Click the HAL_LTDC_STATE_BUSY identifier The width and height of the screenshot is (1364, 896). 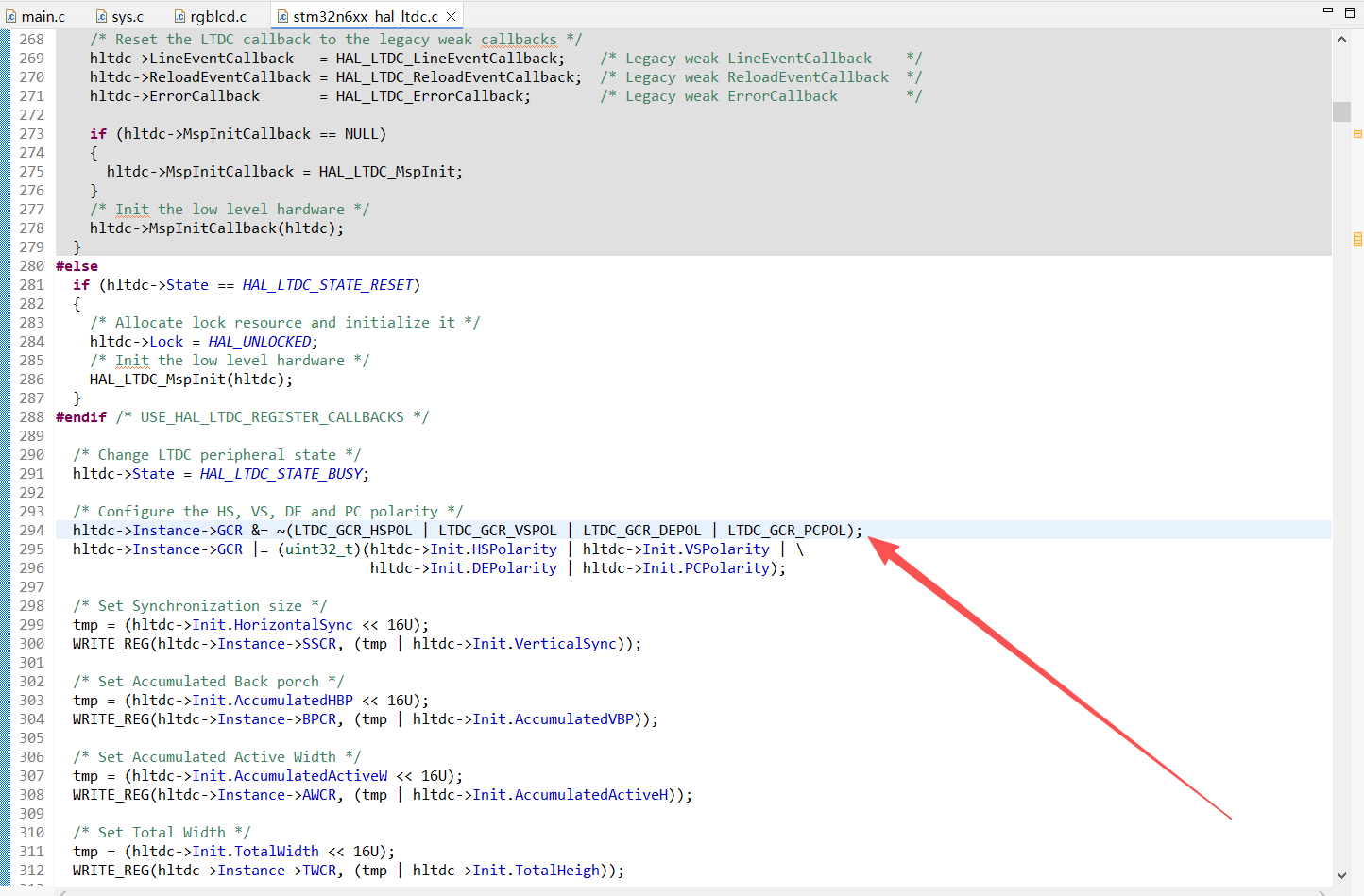click(x=281, y=474)
